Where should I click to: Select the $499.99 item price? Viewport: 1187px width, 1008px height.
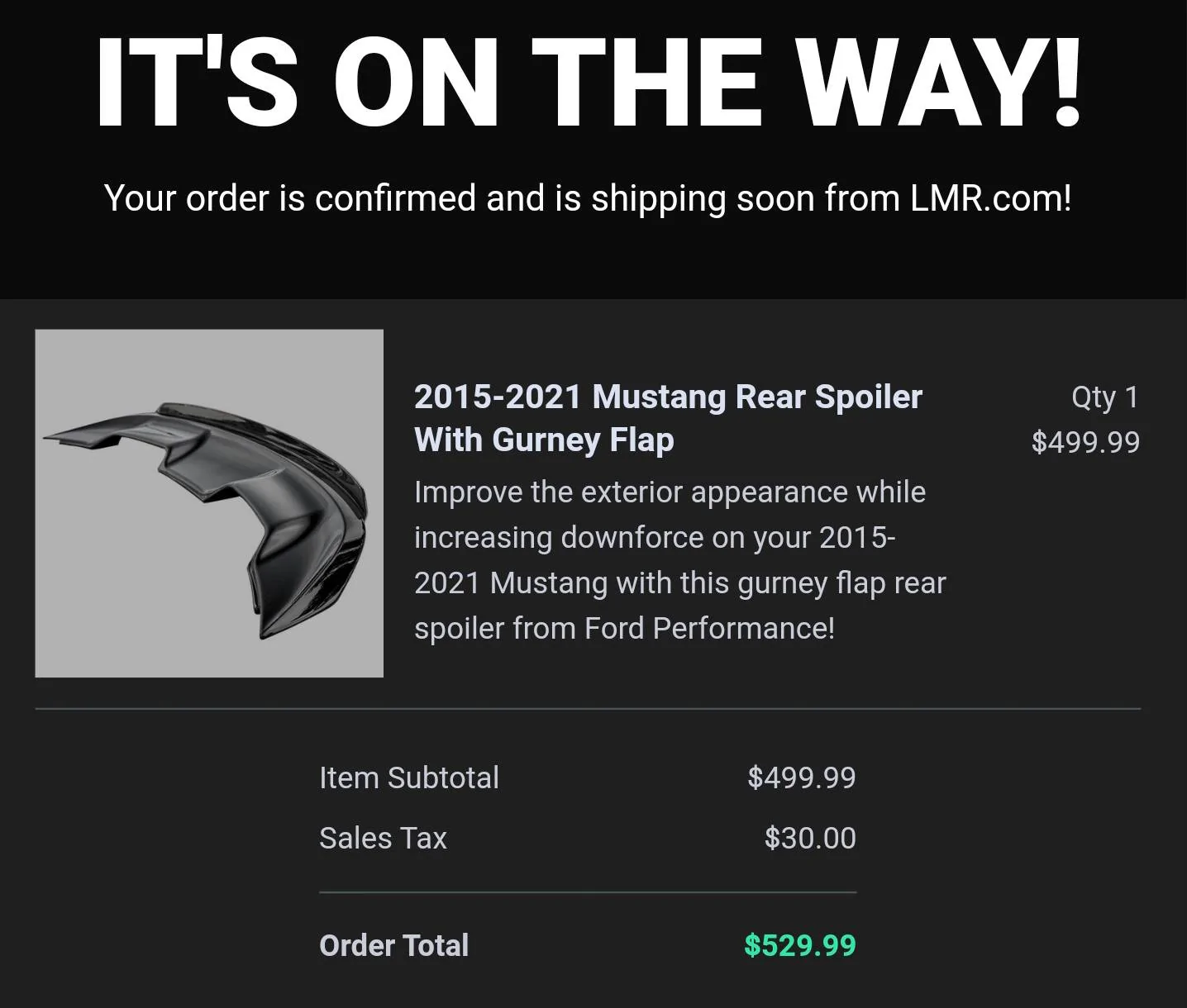point(1085,442)
